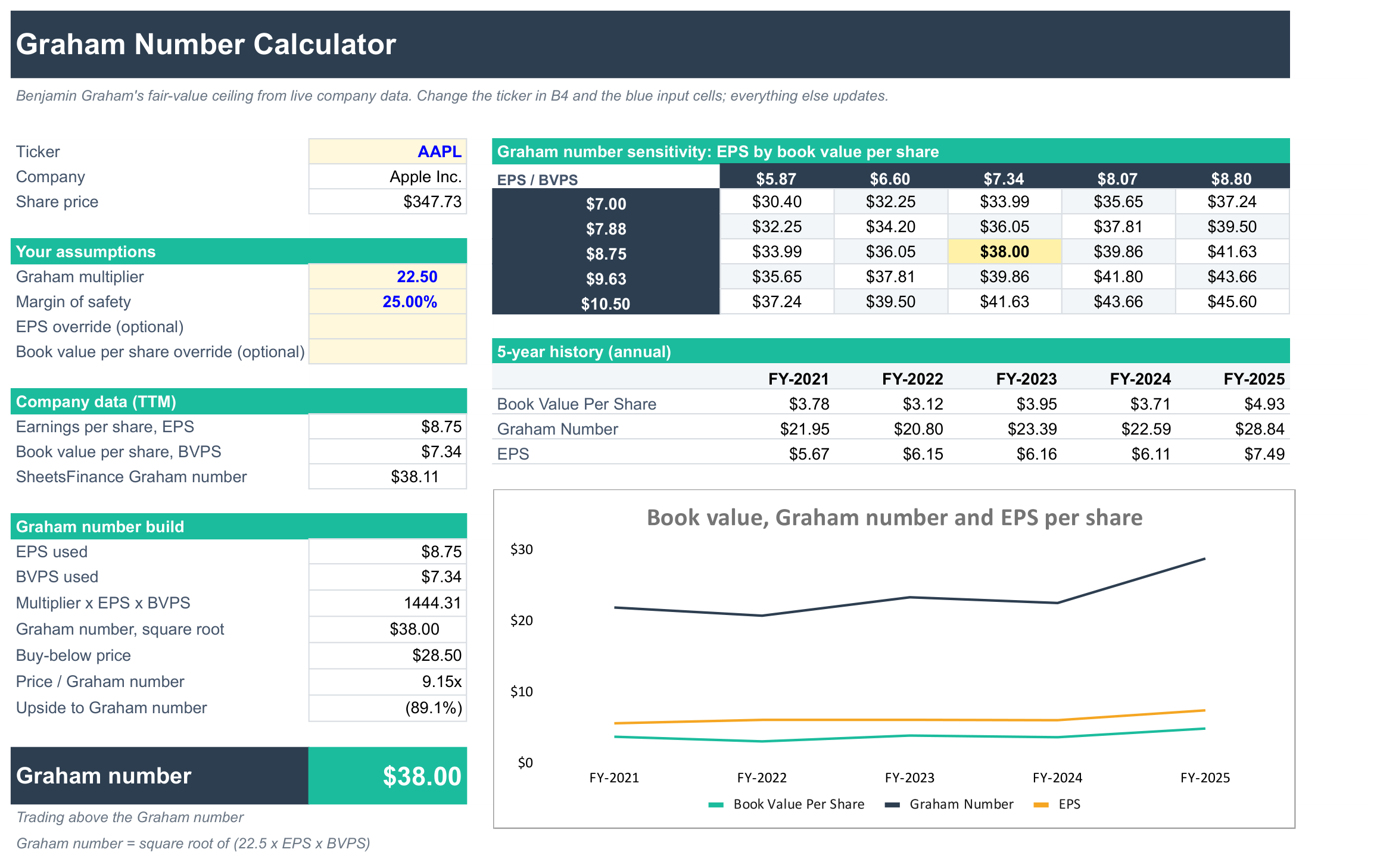Click the Graham Number legend entry in chart
This screenshot has width=1377, height=868.
coord(949,804)
